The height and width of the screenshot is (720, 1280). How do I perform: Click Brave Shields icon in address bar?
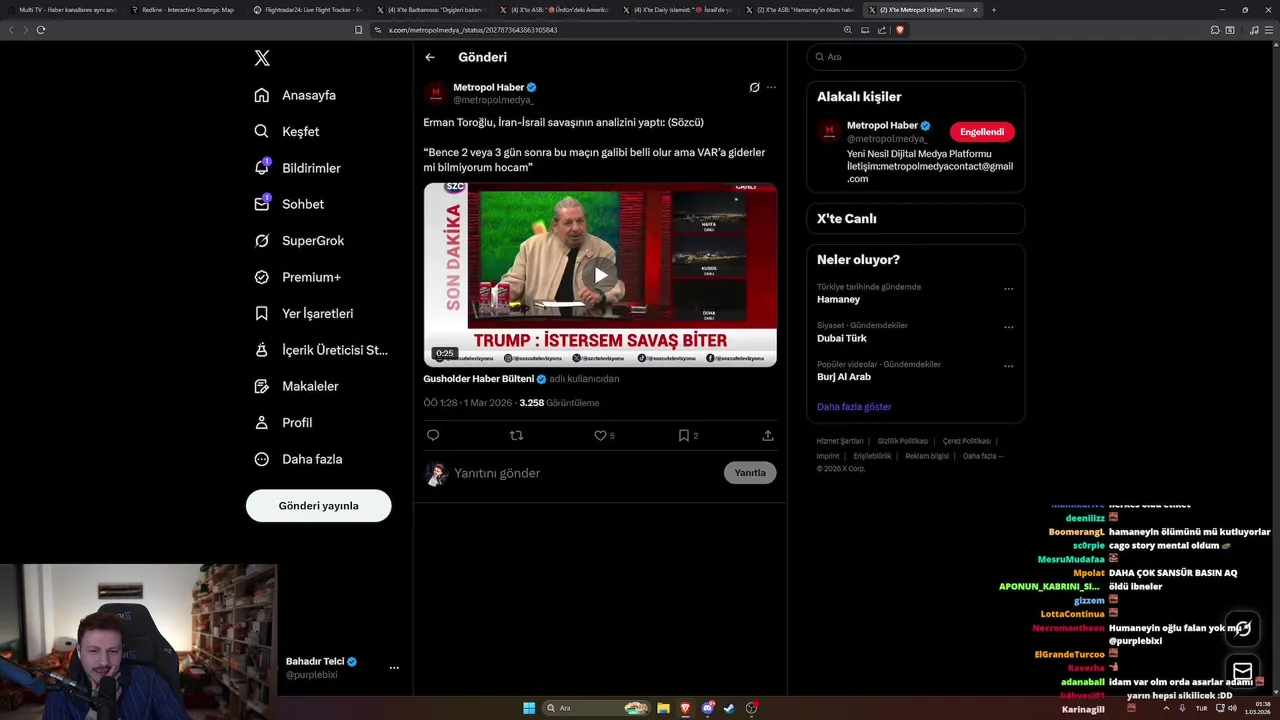coord(900,30)
